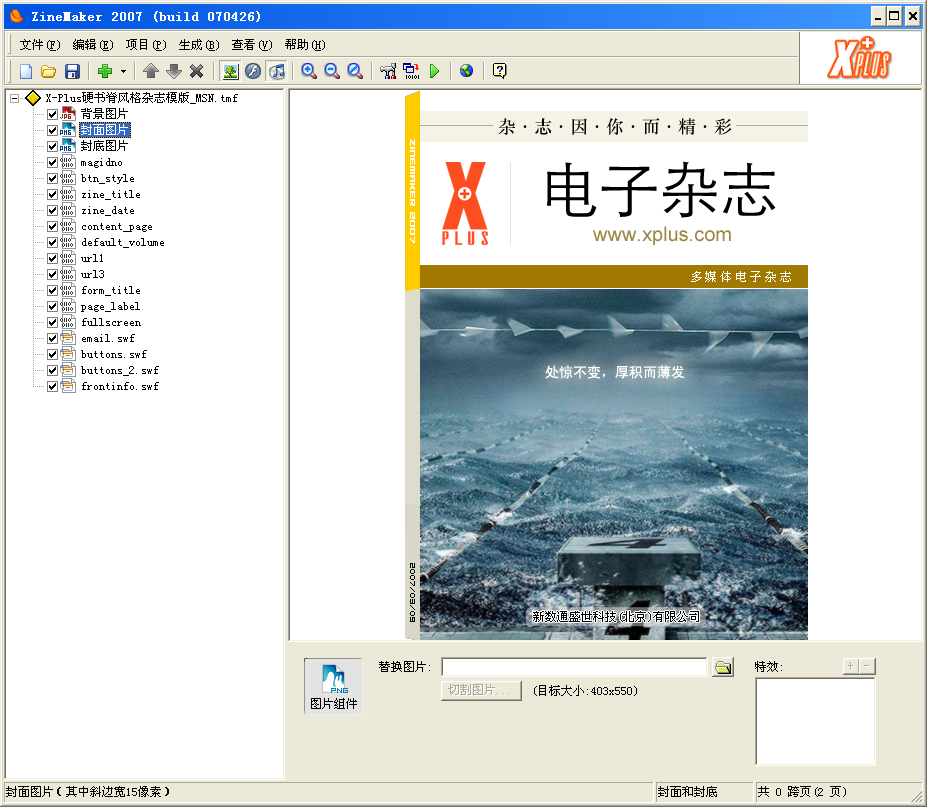Click the generate magazine binary icon
The image size is (927, 807).
[411, 72]
